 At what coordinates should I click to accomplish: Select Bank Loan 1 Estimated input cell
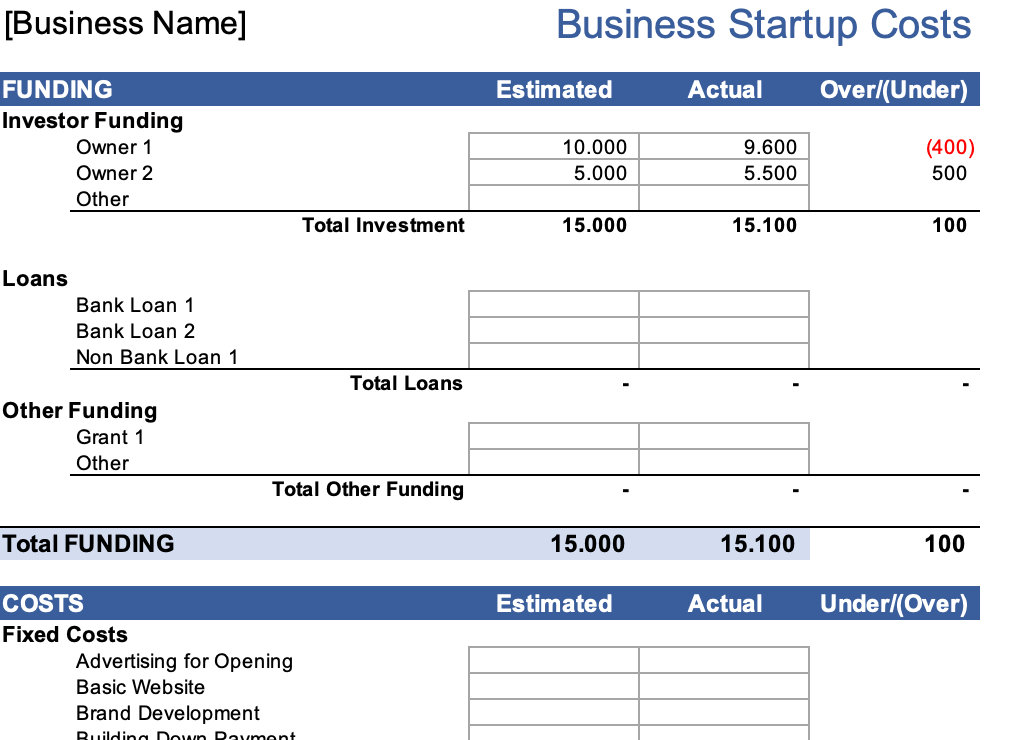(x=553, y=305)
